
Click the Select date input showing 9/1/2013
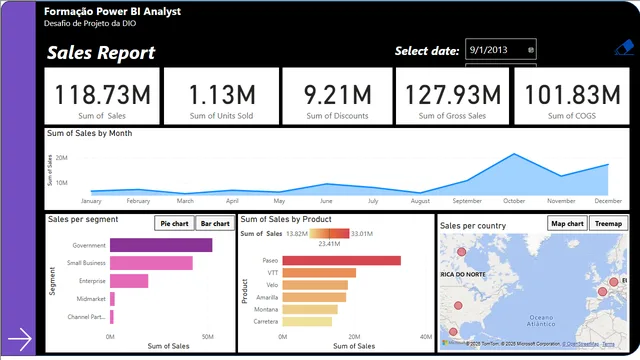tap(501, 49)
